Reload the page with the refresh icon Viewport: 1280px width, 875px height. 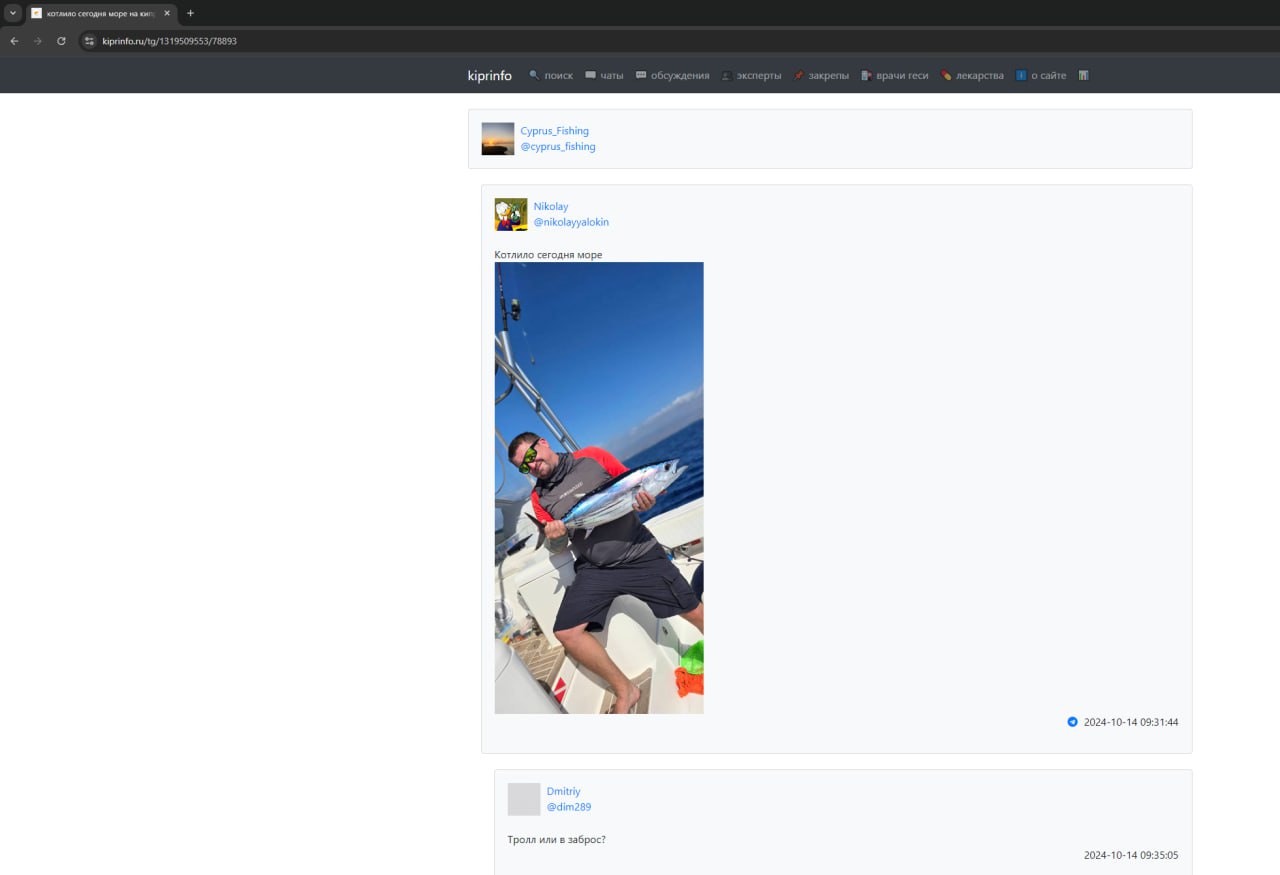61,41
